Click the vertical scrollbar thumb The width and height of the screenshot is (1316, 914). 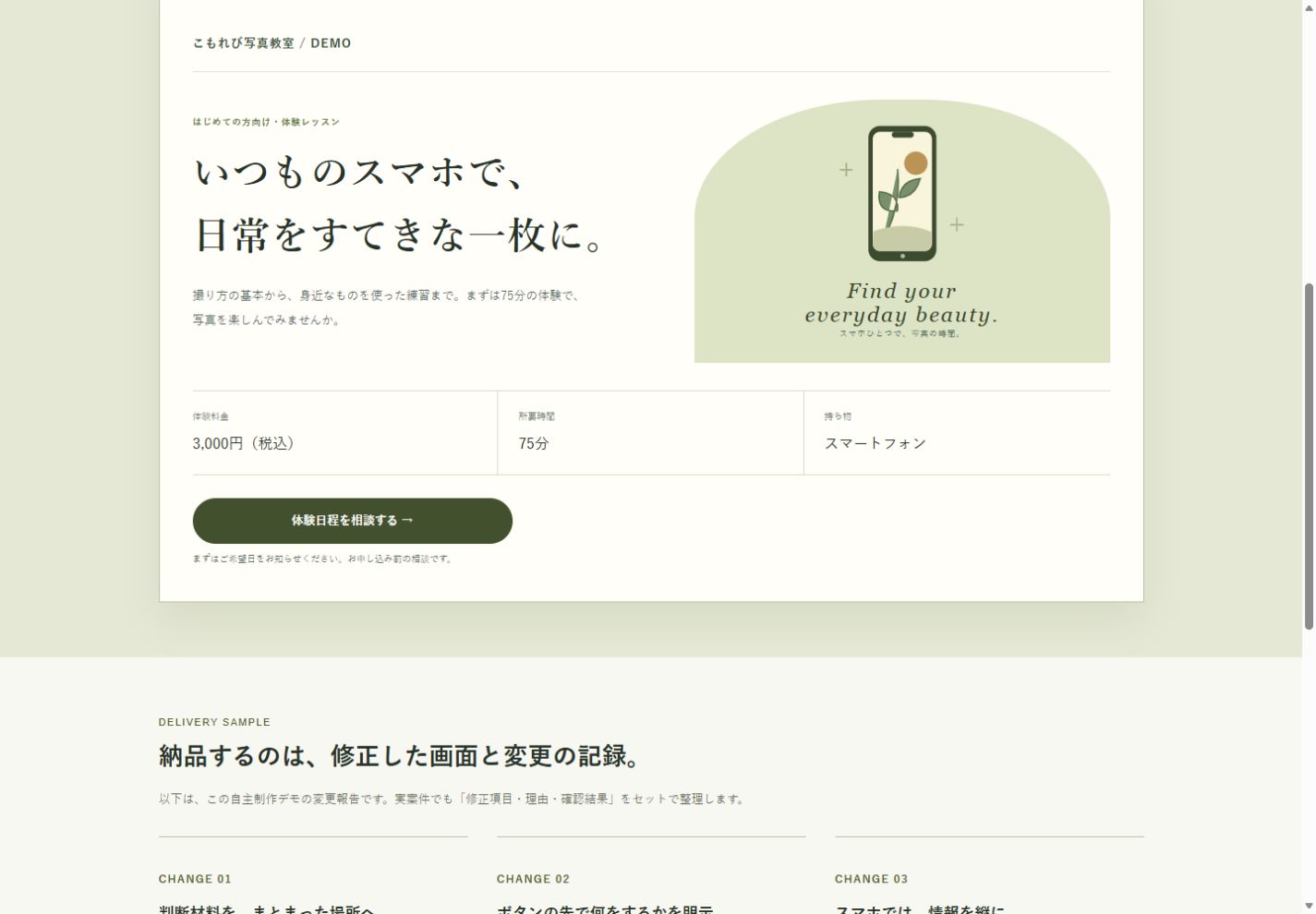[1309, 457]
